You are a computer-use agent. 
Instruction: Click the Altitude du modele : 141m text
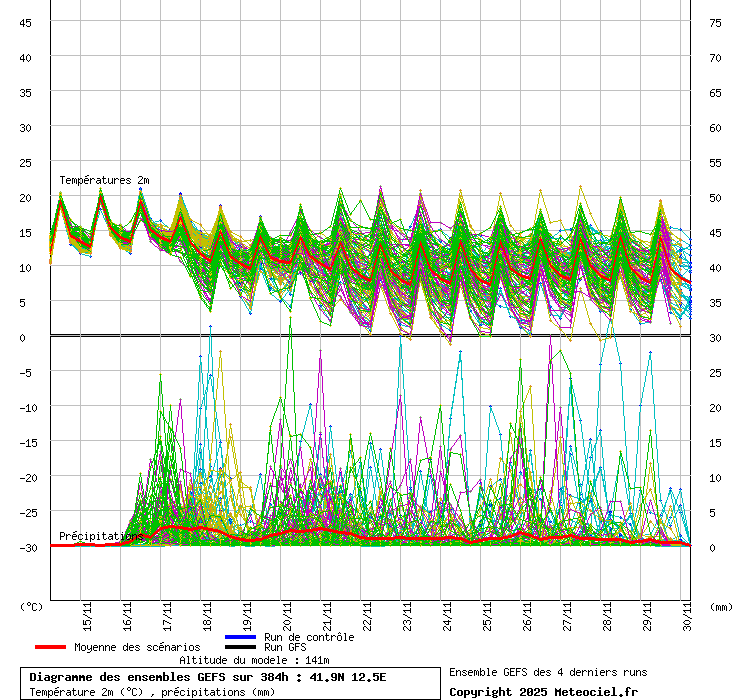pyautogui.click(x=254, y=660)
